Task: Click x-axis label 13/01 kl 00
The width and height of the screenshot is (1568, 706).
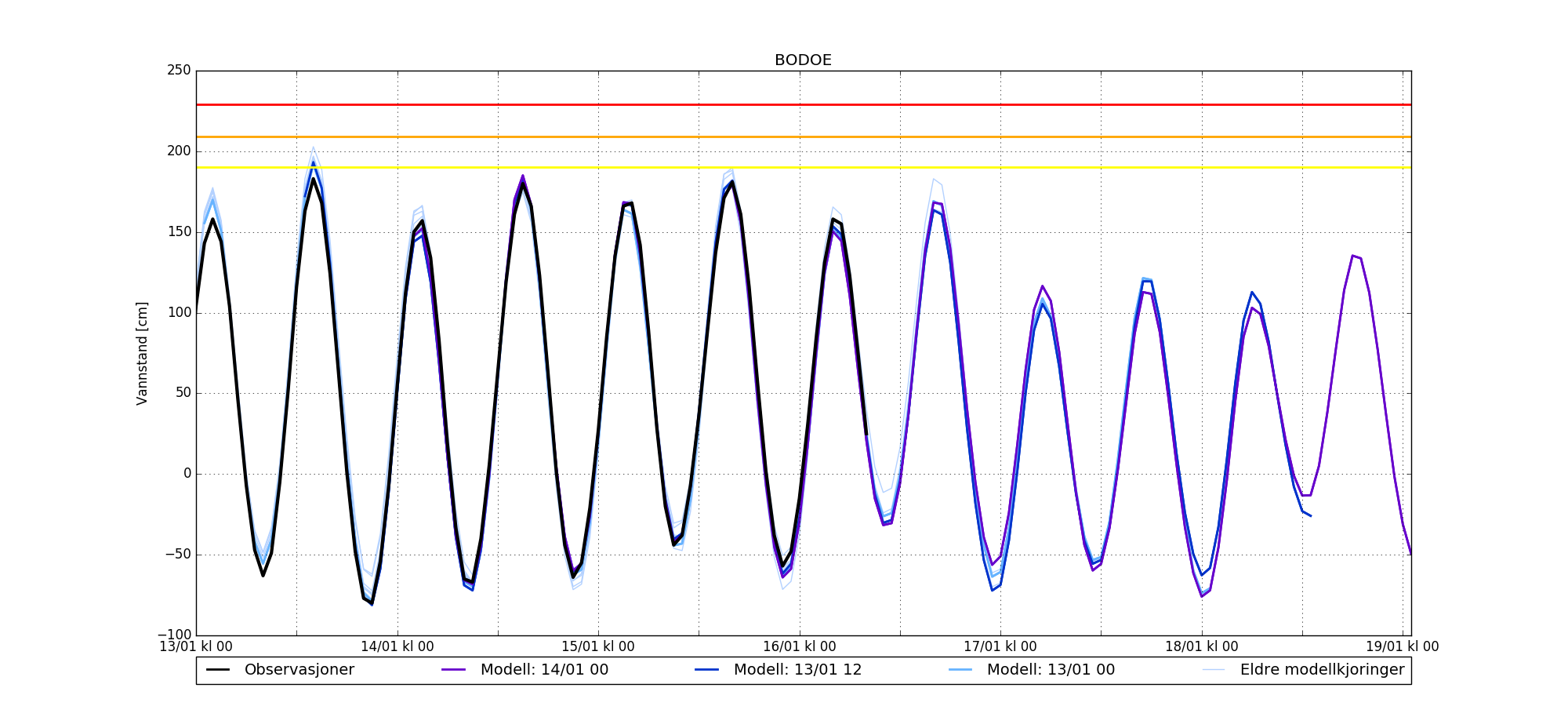Action: [x=196, y=647]
